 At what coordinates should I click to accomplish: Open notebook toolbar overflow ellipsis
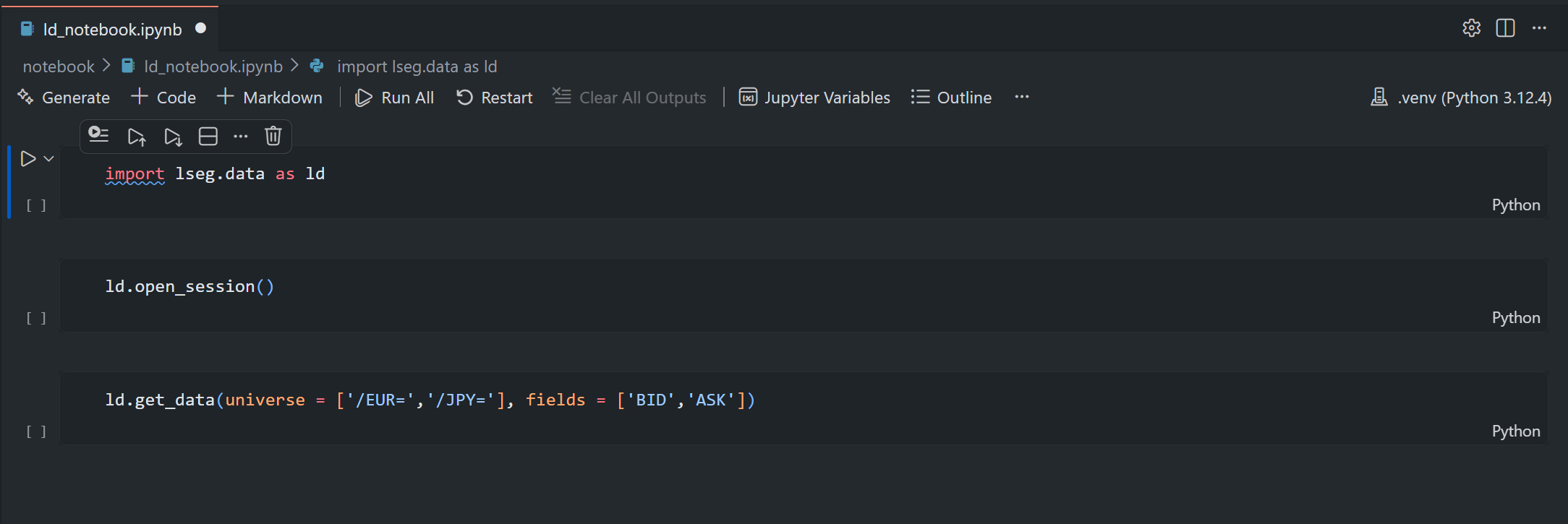1021,97
